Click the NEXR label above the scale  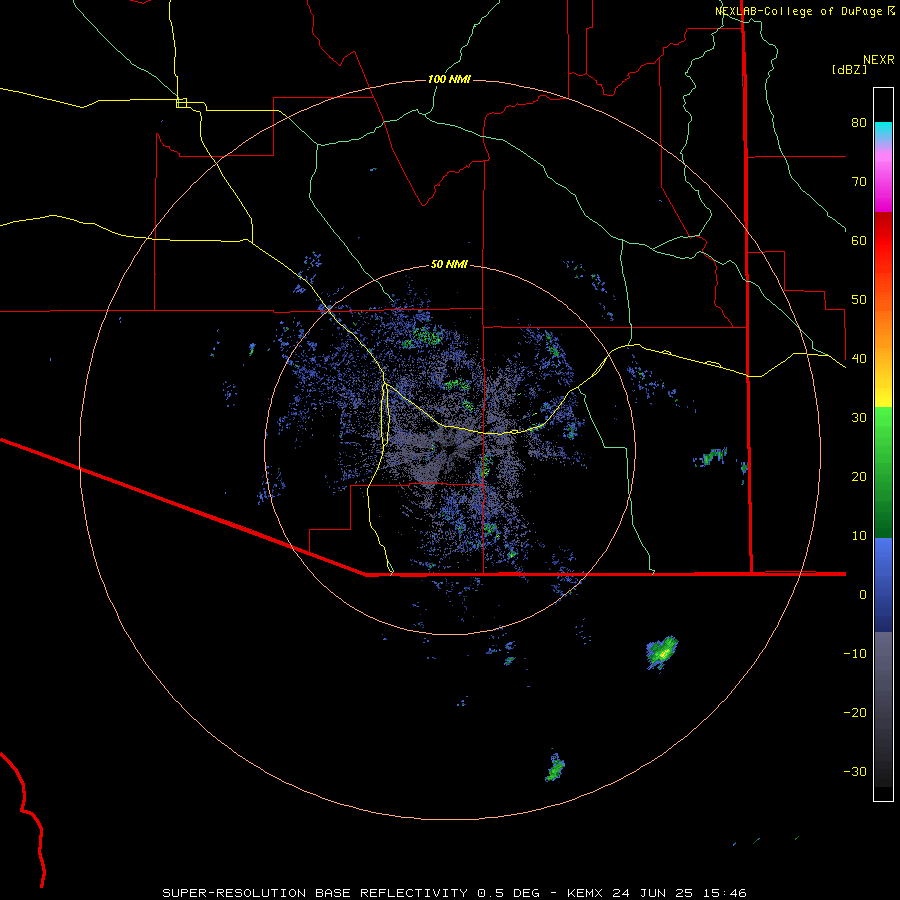point(878,60)
